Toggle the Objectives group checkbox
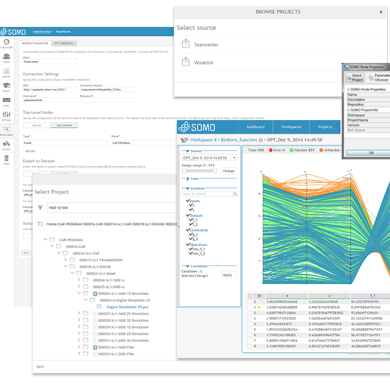The width and height of the screenshot is (390, 390). [188, 244]
